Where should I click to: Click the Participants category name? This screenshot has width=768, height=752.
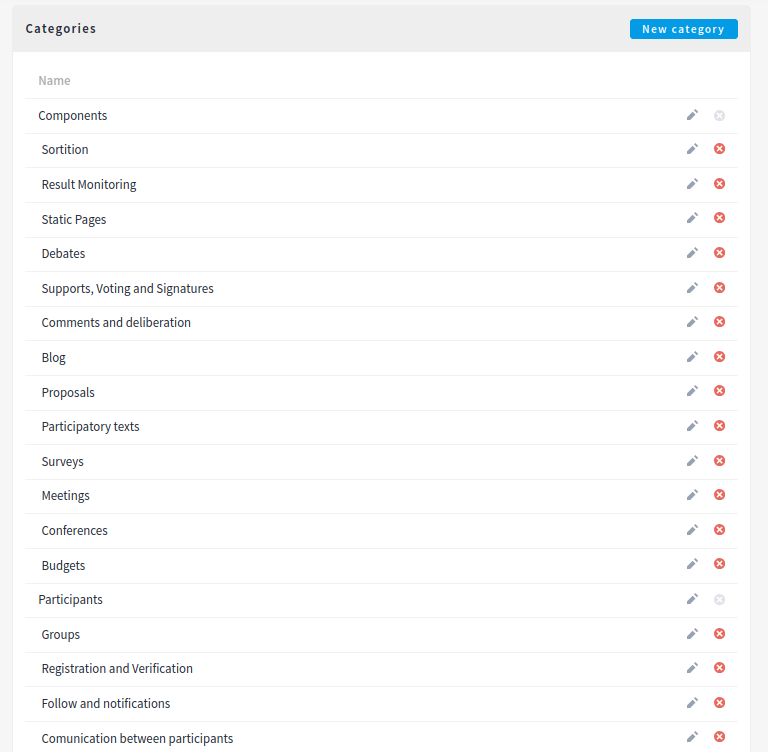click(x=70, y=600)
